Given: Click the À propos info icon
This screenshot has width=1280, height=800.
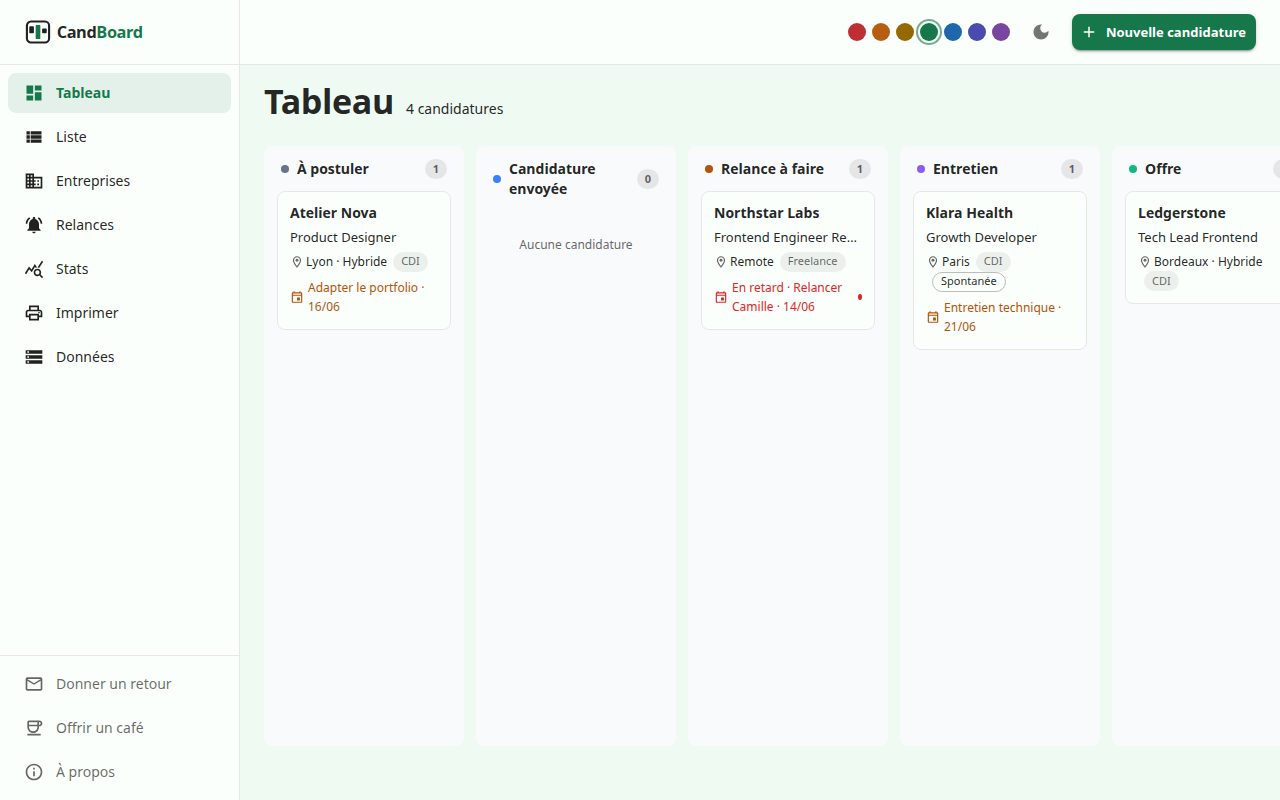Looking at the screenshot, I should 34,772.
